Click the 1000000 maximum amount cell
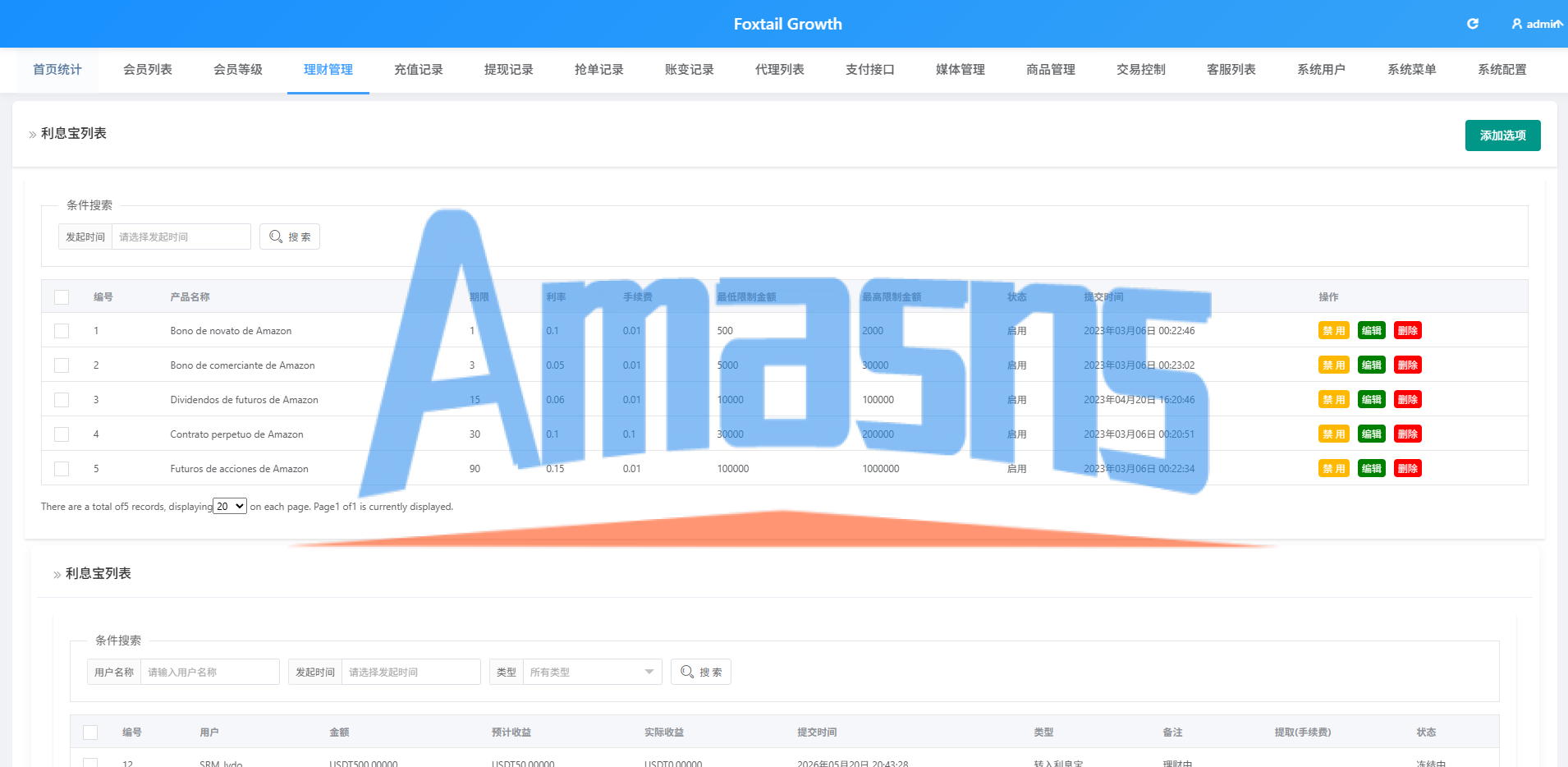1568x767 pixels. coord(881,469)
